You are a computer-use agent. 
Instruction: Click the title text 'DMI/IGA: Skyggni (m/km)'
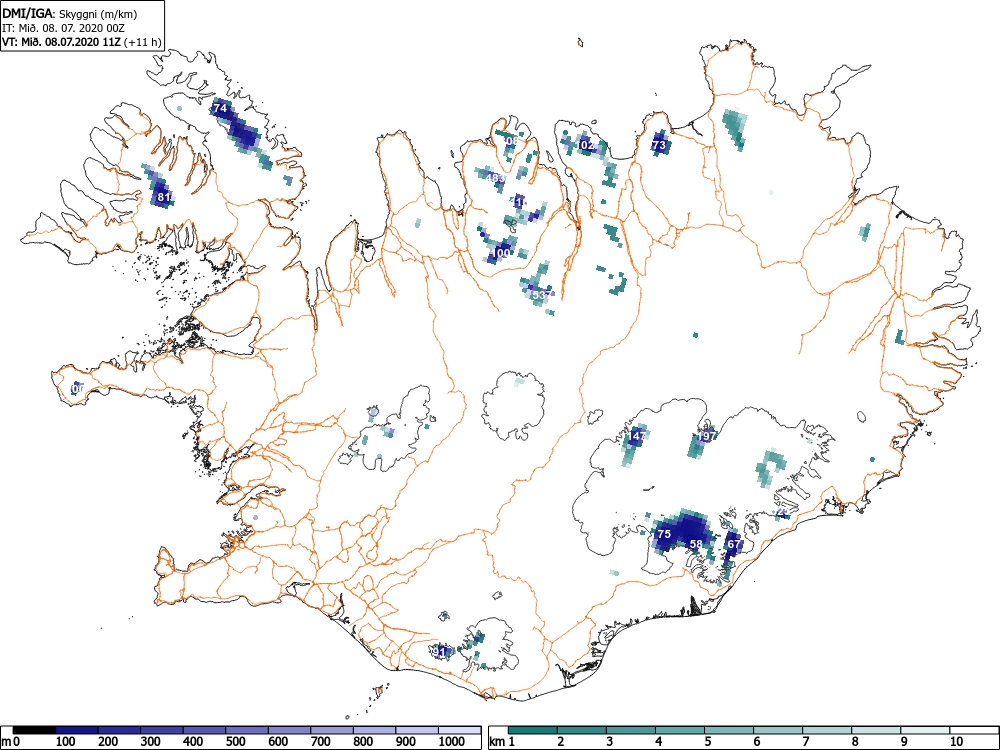click(x=70, y=14)
